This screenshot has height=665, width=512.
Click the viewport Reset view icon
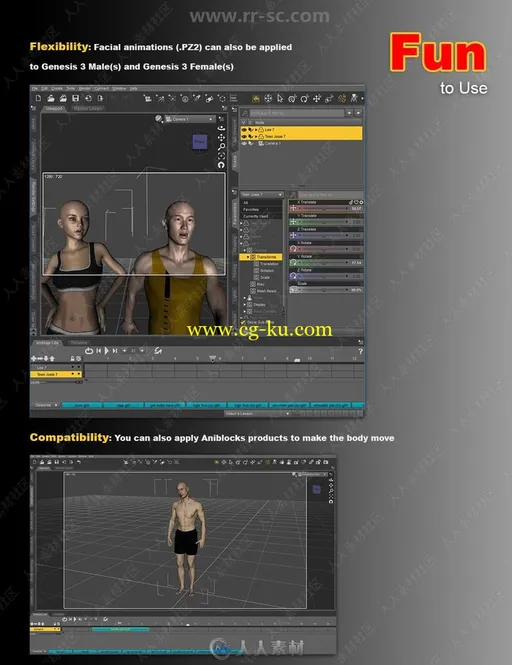click(221, 165)
